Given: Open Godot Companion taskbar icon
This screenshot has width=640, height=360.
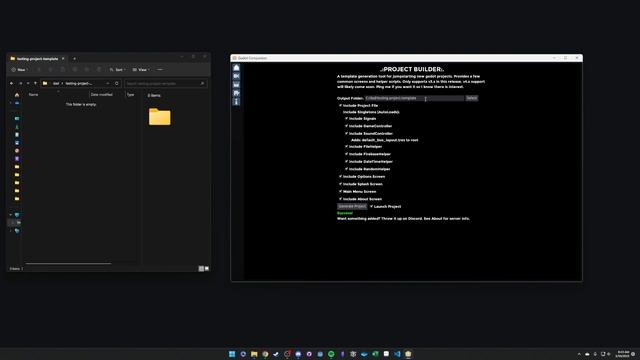Looking at the screenshot, I should coord(408,354).
